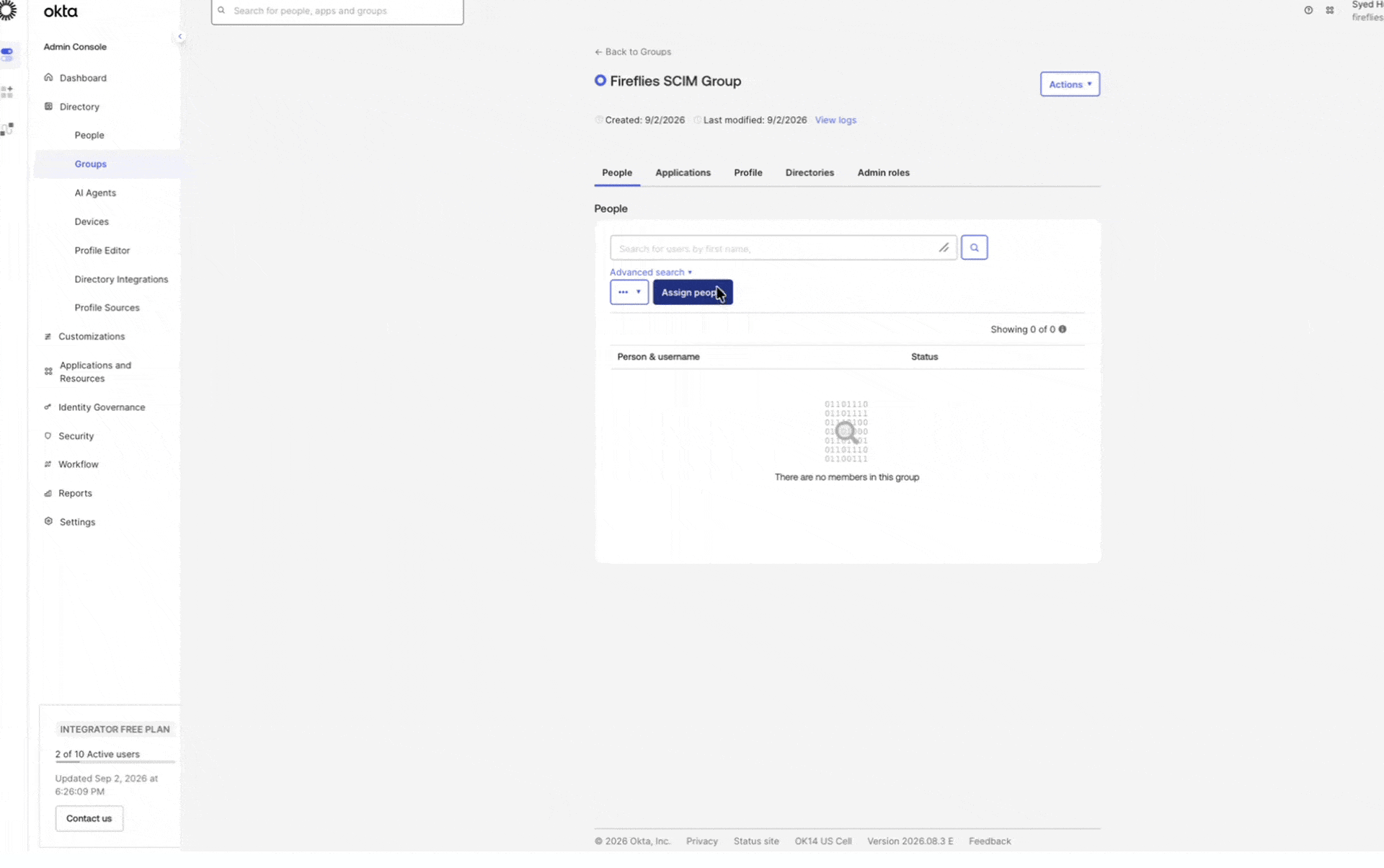Open Profile Sources
1384x868 pixels.
(x=107, y=308)
